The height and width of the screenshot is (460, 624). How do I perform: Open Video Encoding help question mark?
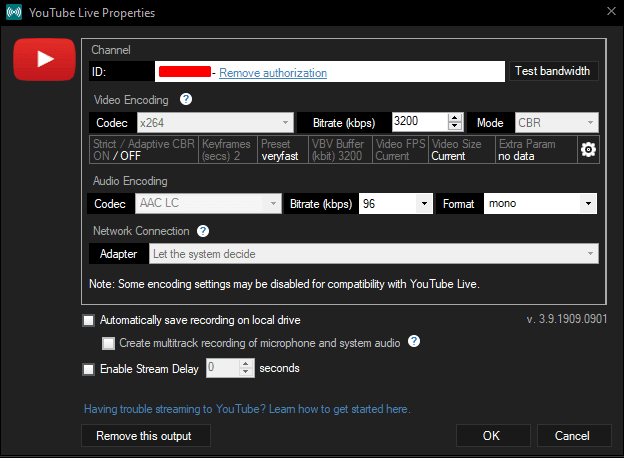(x=186, y=99)
